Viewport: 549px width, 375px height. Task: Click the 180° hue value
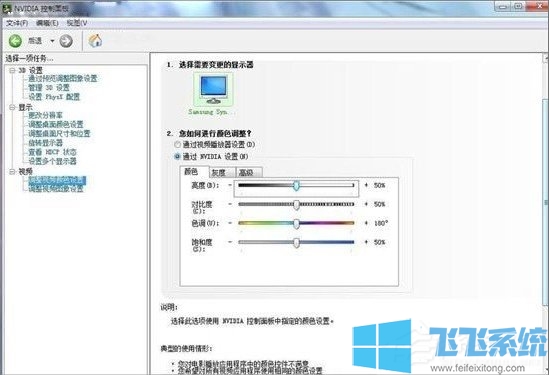coord(381,223)
